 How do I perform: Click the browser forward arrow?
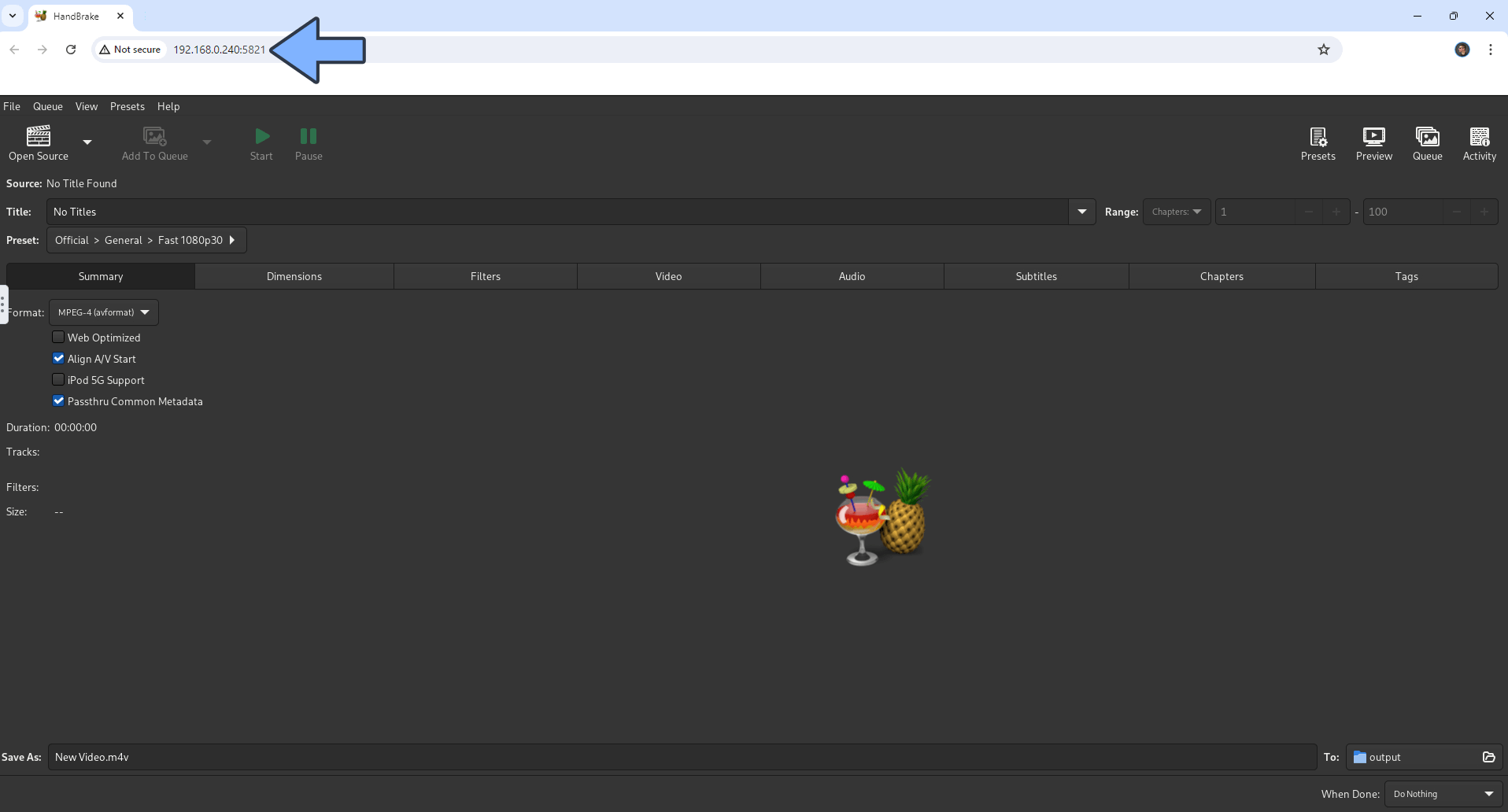pos(43,50)
